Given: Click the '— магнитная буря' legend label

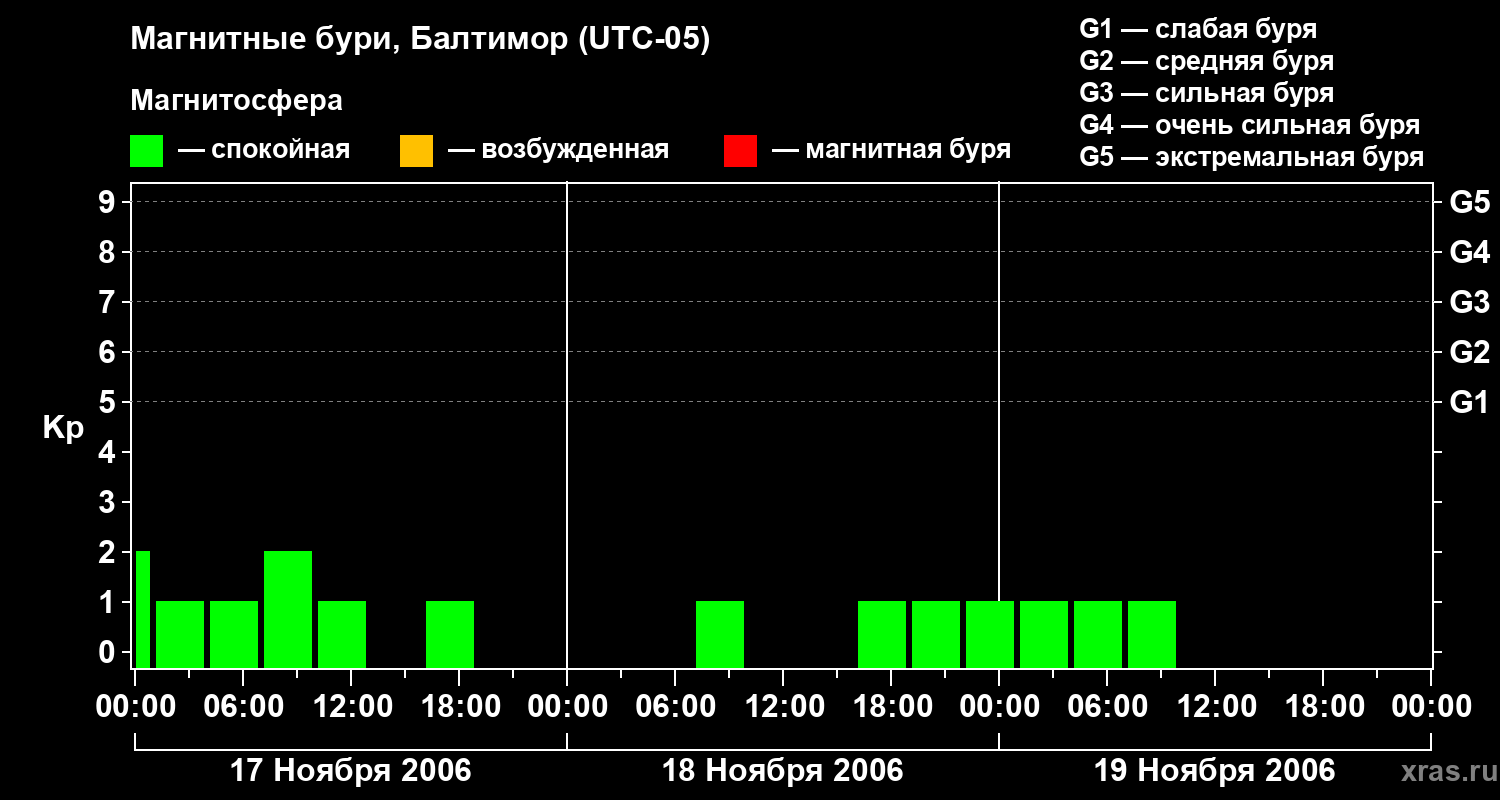Looking at the screenshot, I should [x=892, y=150].
